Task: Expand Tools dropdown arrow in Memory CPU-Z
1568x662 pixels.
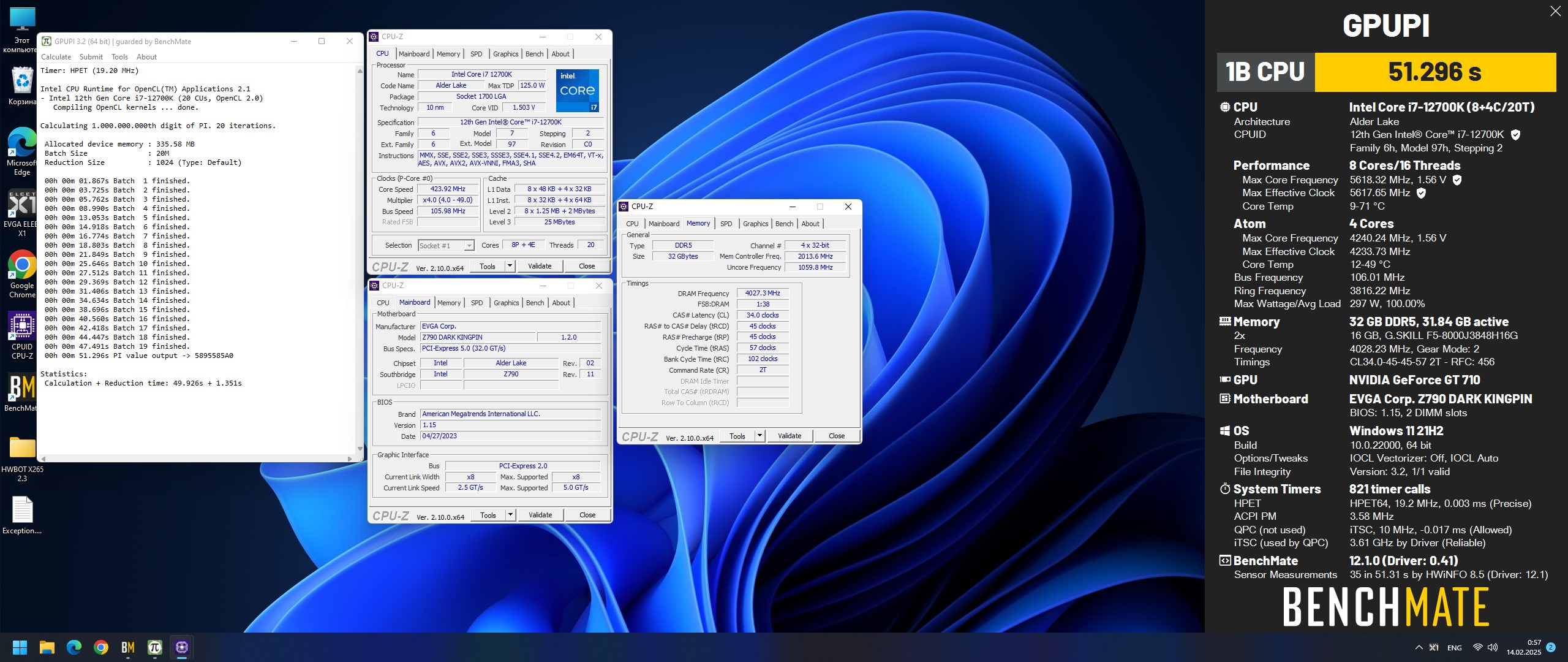Action: click(x=759, y=436)
